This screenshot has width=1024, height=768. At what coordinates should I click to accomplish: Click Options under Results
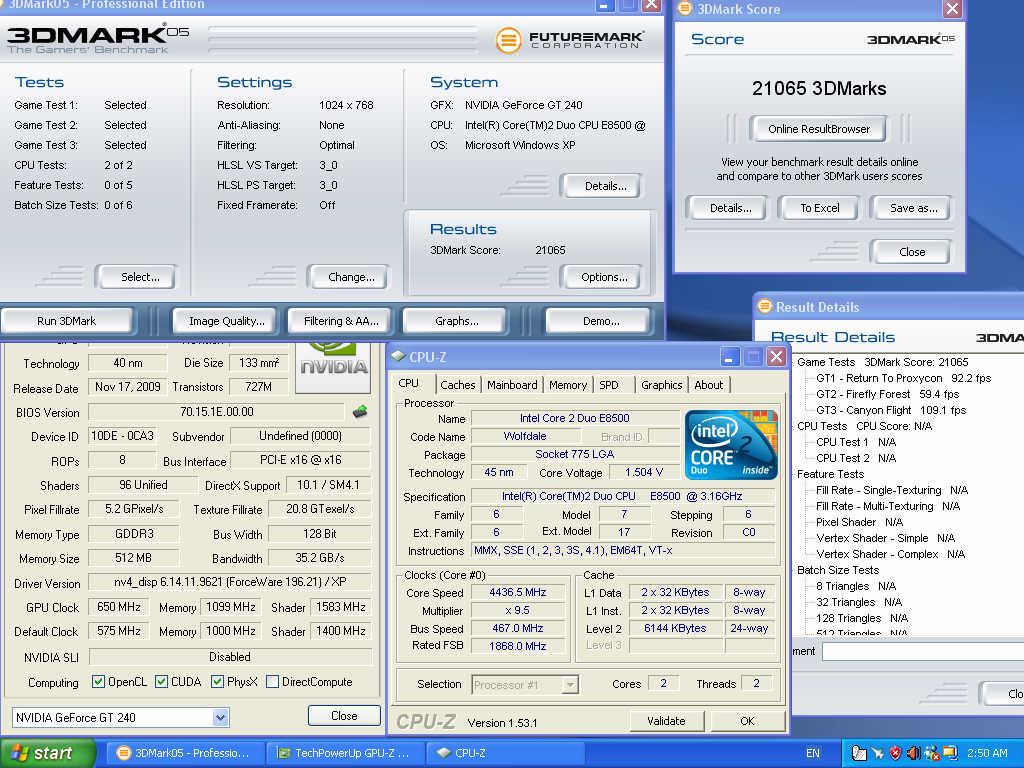pyautogui.click(x=604, y=277)
